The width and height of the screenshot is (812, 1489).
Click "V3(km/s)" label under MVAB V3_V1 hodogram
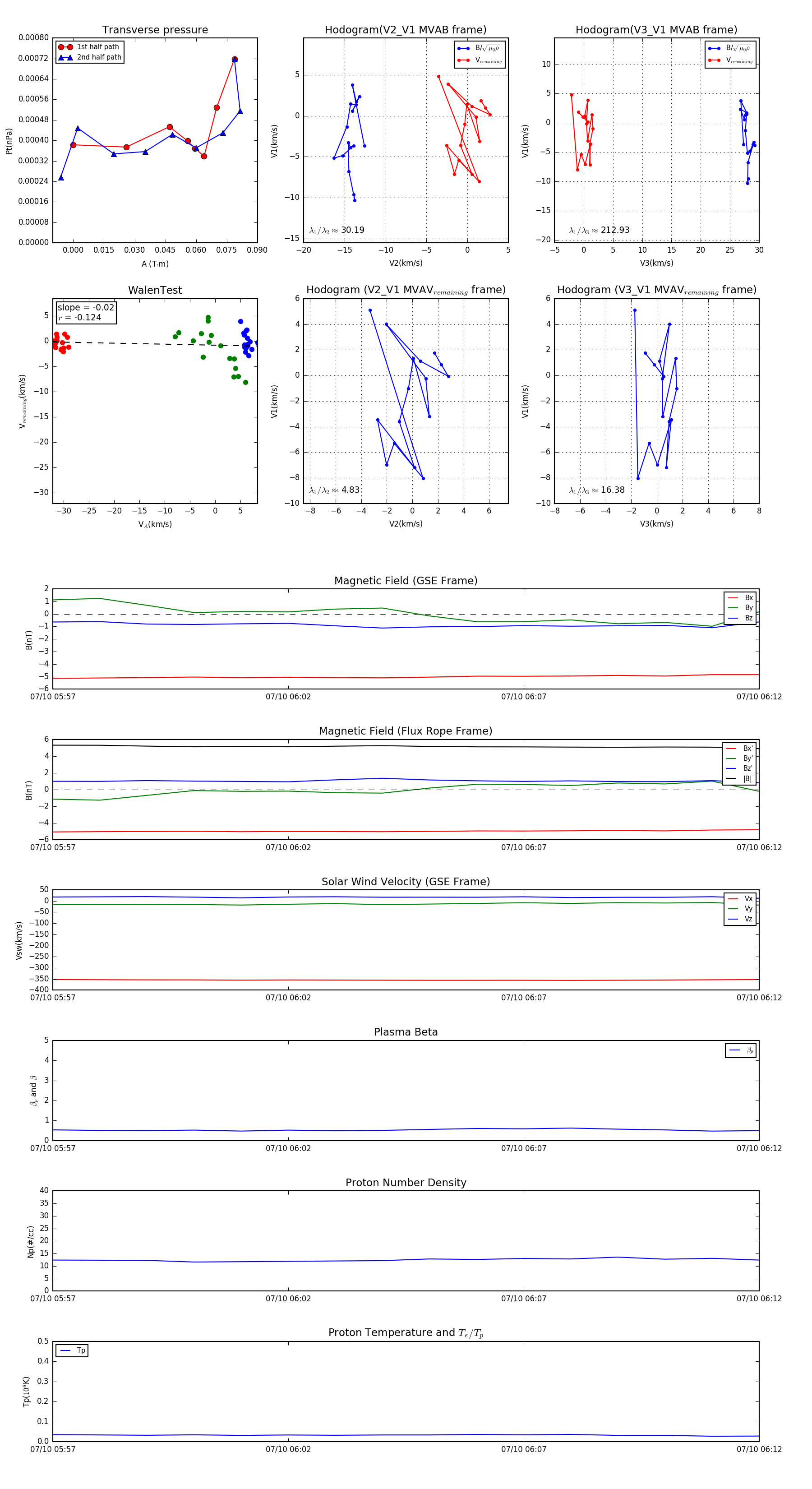(x=656, y=263)
